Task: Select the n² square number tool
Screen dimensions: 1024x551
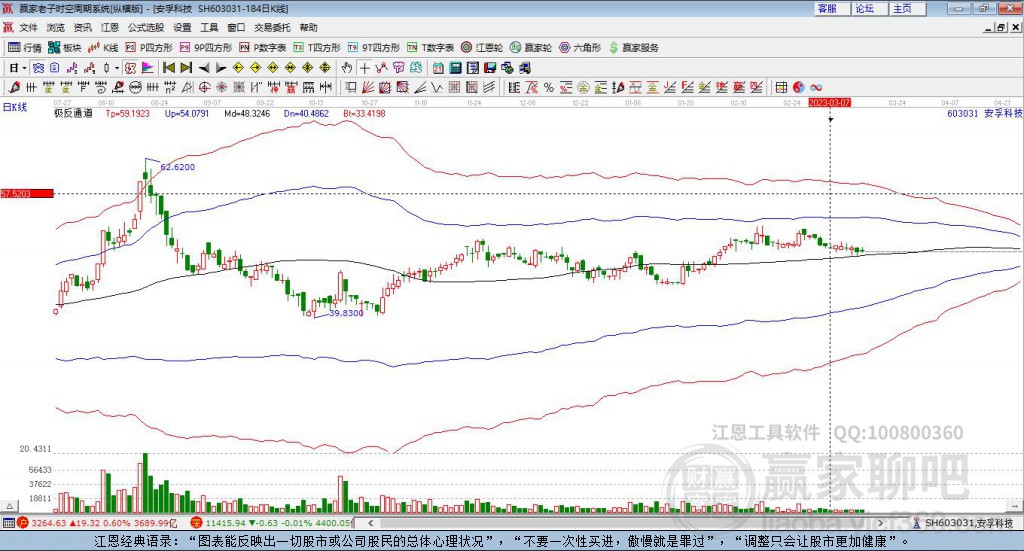Action: click(170, 87)
